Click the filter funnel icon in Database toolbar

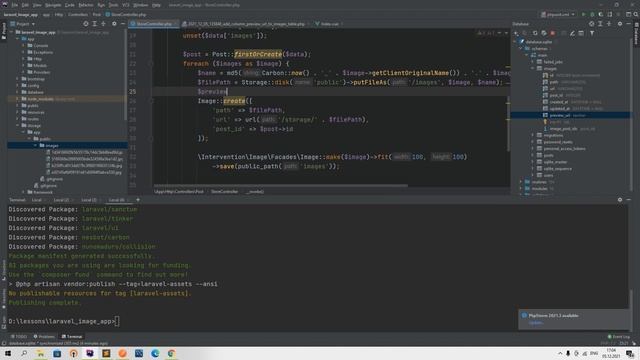pyautogui.click(x=592, y=33)
